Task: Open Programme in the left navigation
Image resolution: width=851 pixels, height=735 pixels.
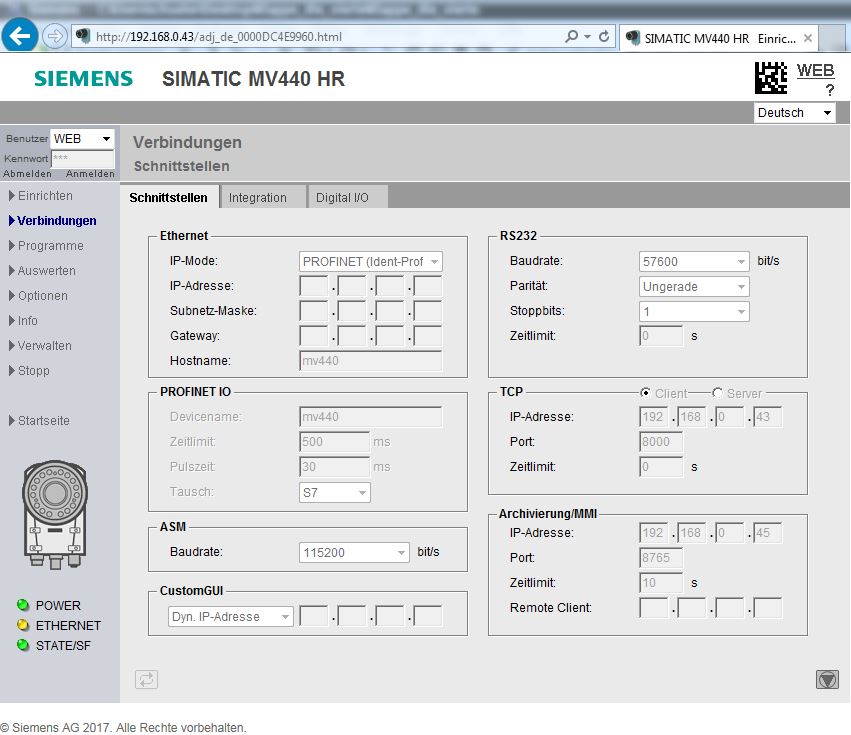Action: tap(50, 245)
